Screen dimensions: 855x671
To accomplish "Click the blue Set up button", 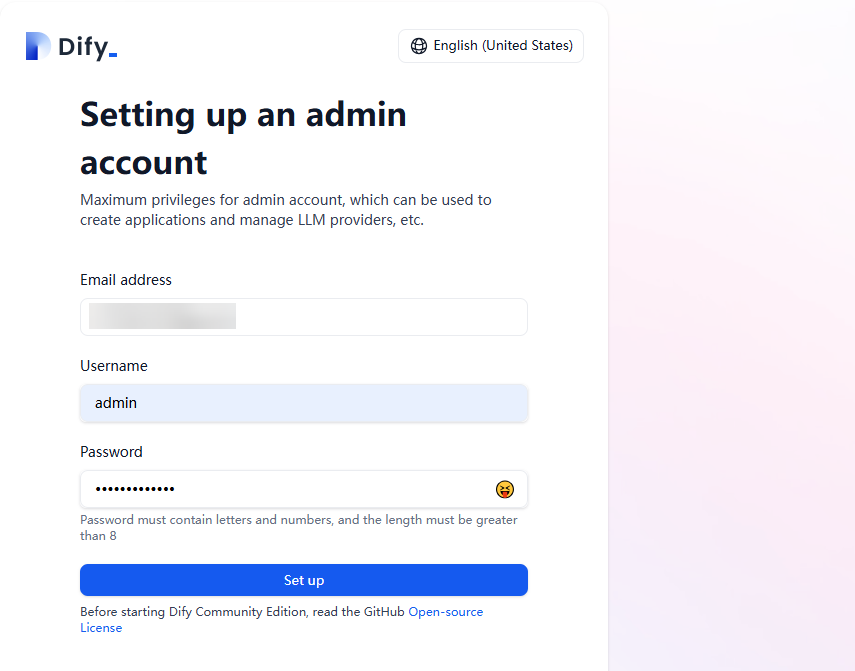I will tap(304, 580).
